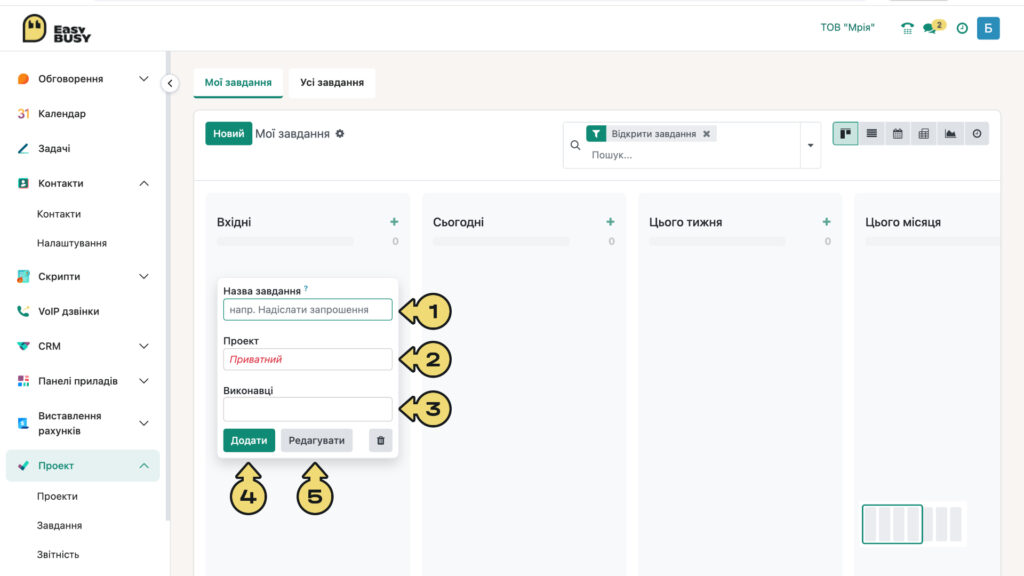This screenshot has width=1024, height=576.
Task: Click the Цього місяця column title
Action: tap(903, 222)
